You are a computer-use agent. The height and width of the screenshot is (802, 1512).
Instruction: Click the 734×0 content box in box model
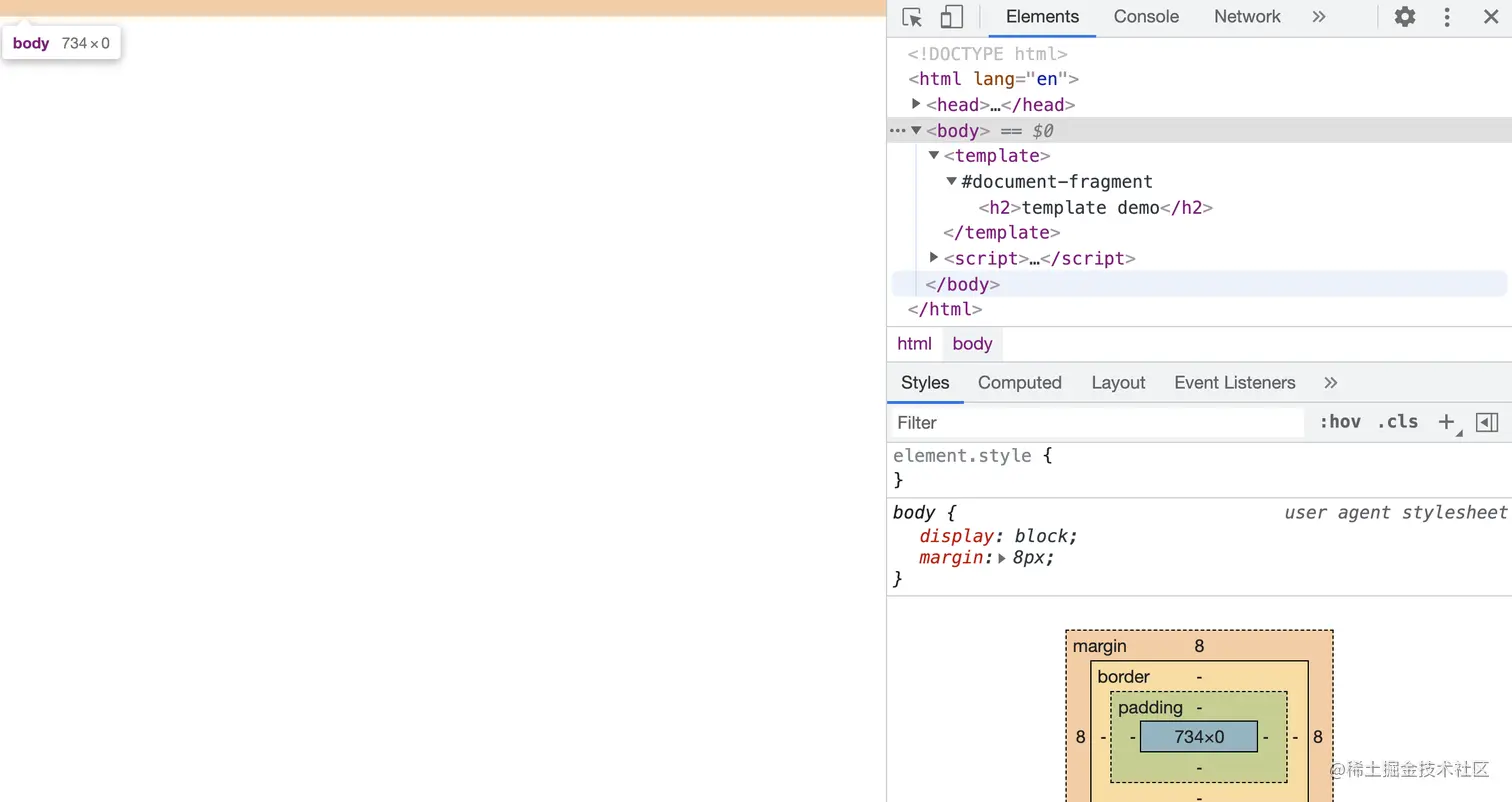coord(1199,737)
